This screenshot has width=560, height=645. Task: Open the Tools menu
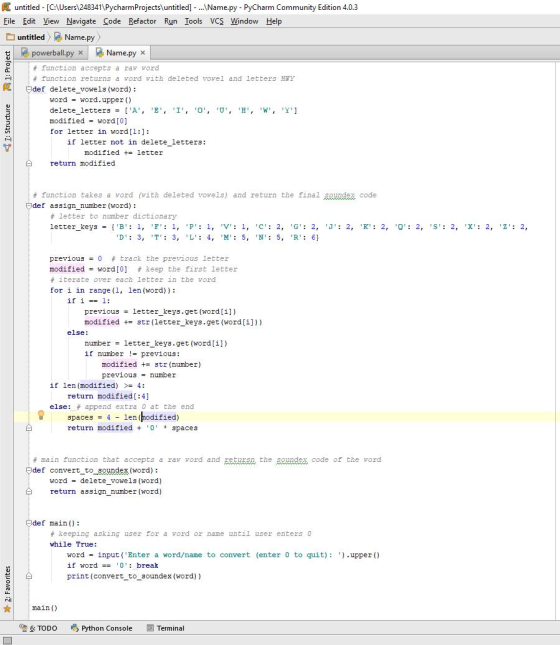[193, 21]
